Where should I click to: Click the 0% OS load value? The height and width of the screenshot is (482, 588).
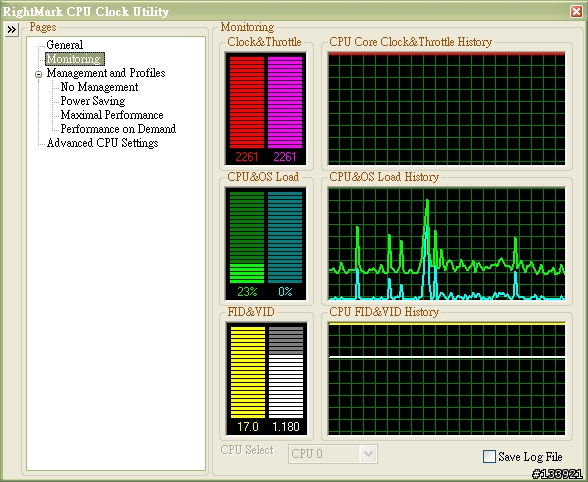click(285, 292)
